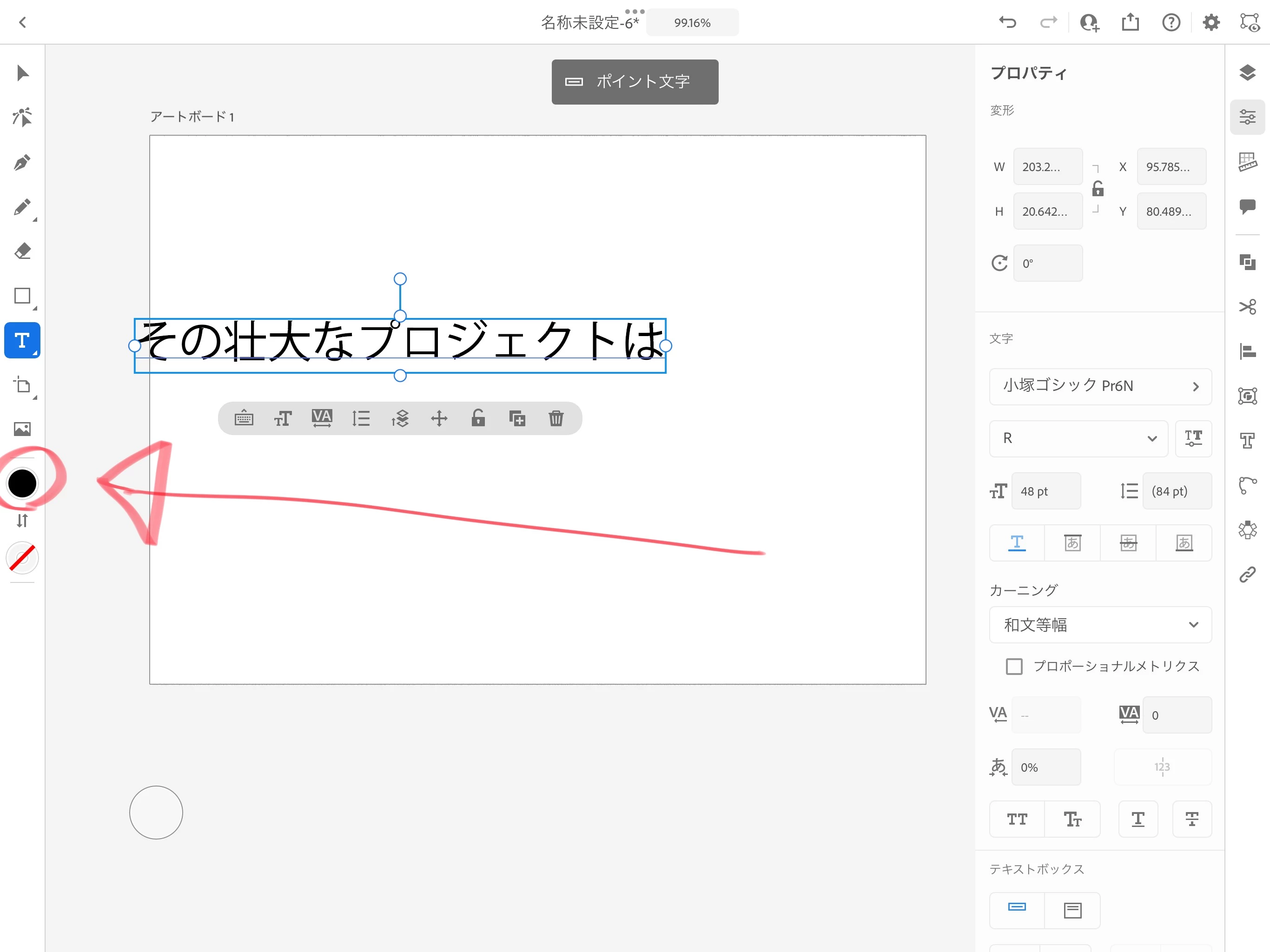Open the 和文等幅 kerning dropdown
Image resolution: width=1270 pixels, height=952 pixels.
1100,624
